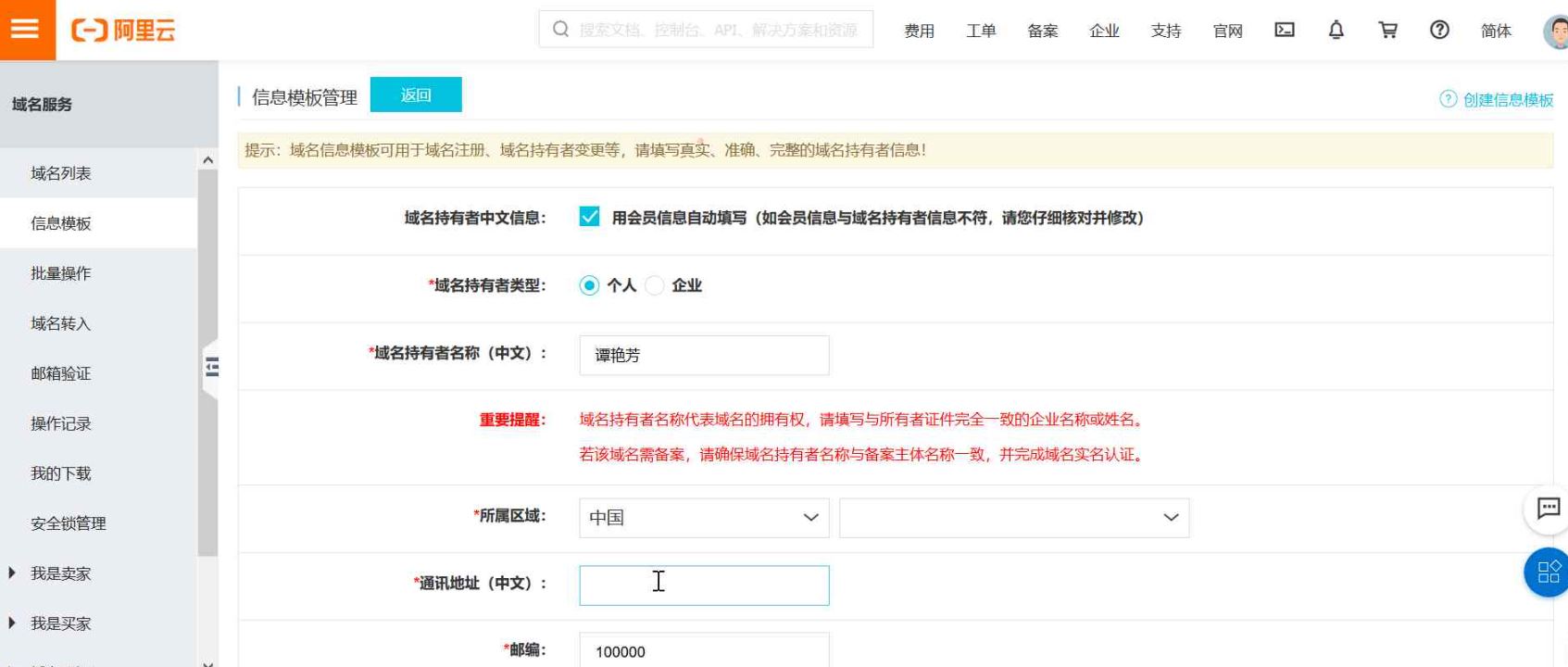Open the 创建信息模板 help link
The width and height of the screenshot is (1568, 667).
[x=1507, y=99]
